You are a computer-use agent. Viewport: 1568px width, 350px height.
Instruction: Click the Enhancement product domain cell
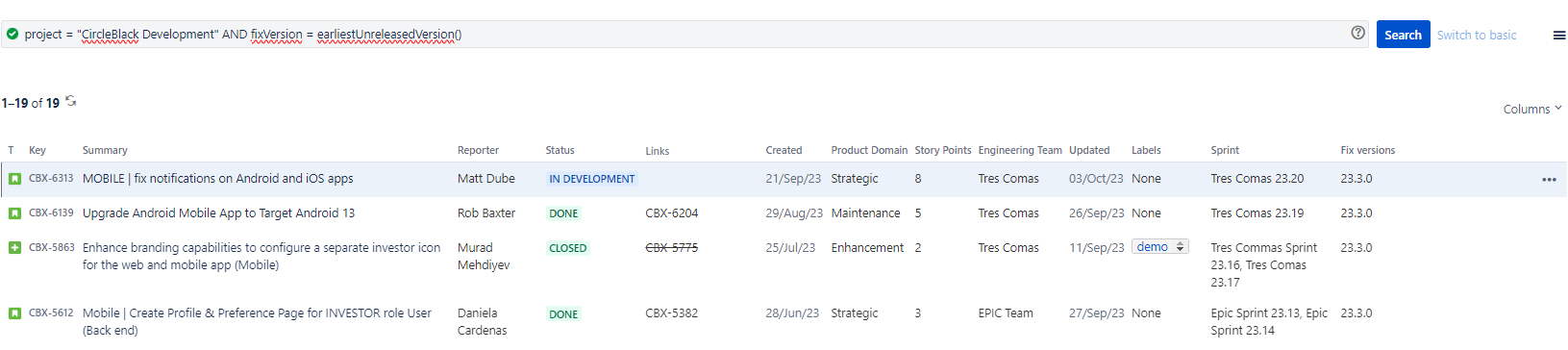867,248
